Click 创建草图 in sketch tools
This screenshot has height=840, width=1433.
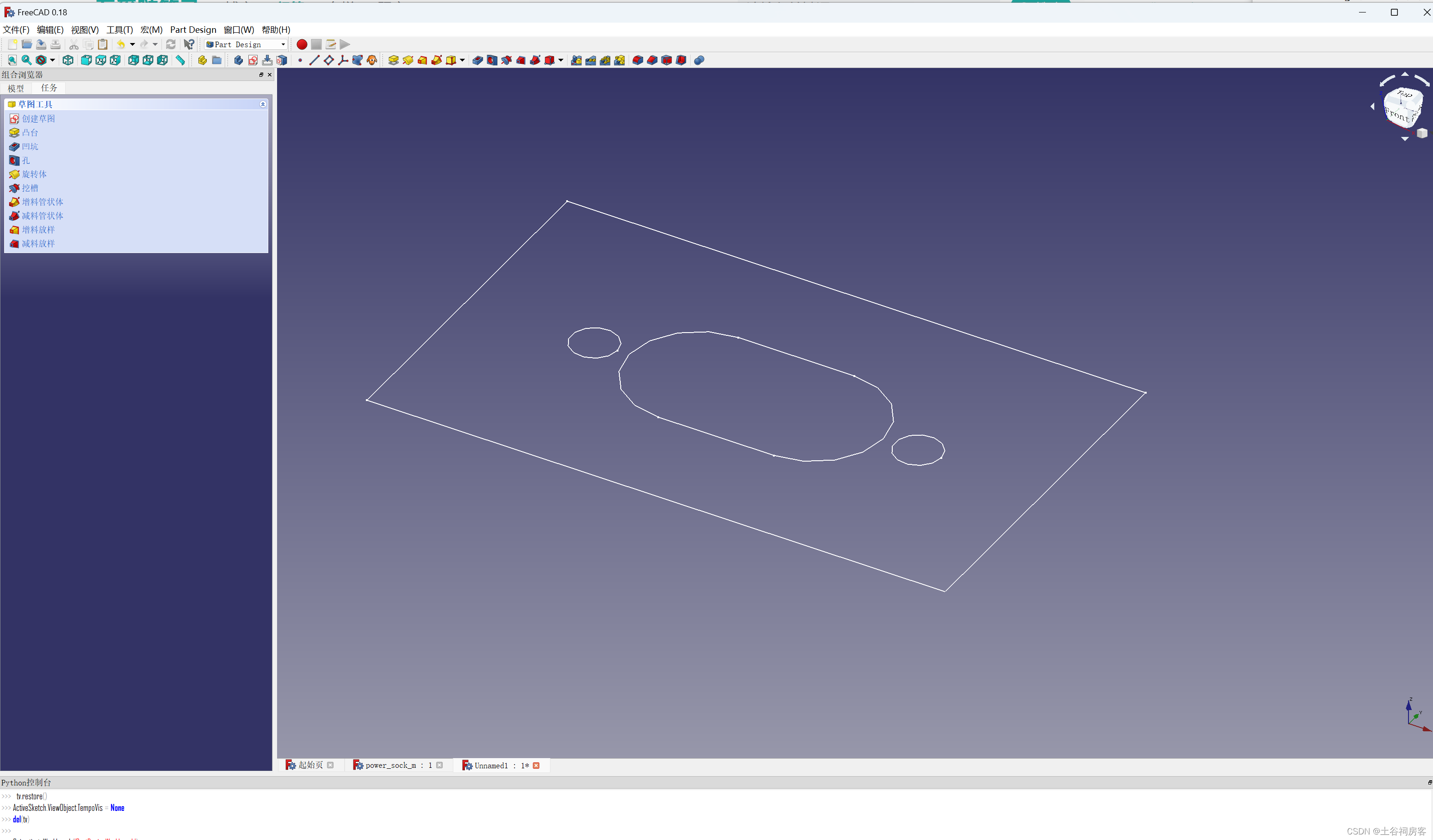[39, 119]
